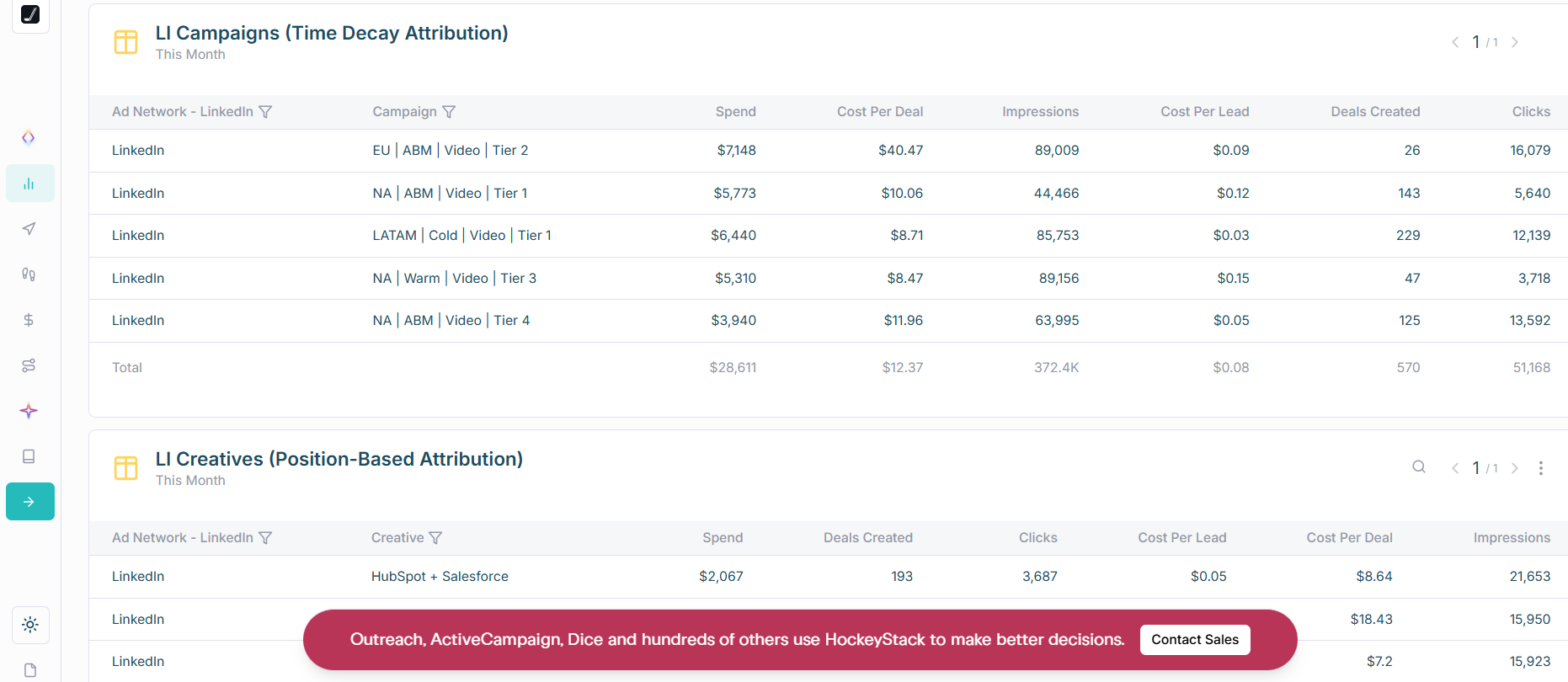Click the table icon beside LI Creatives title
Viewport: 1568px width, 682px height.
[x=125, y=467]
